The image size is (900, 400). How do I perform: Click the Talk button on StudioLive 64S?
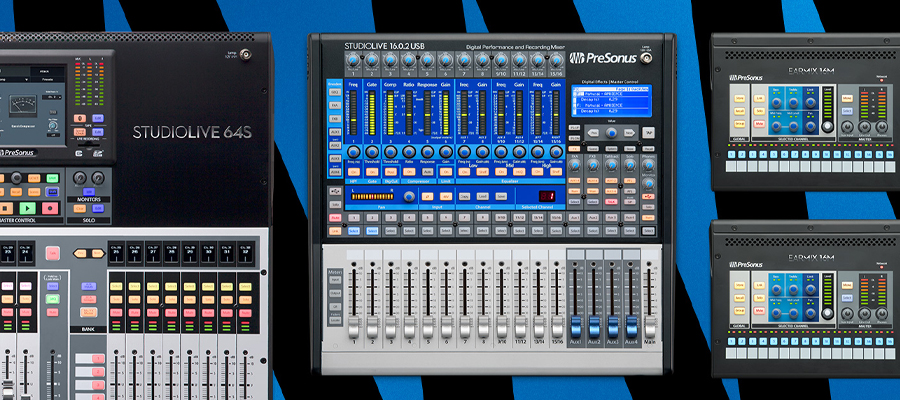point(53,253)
